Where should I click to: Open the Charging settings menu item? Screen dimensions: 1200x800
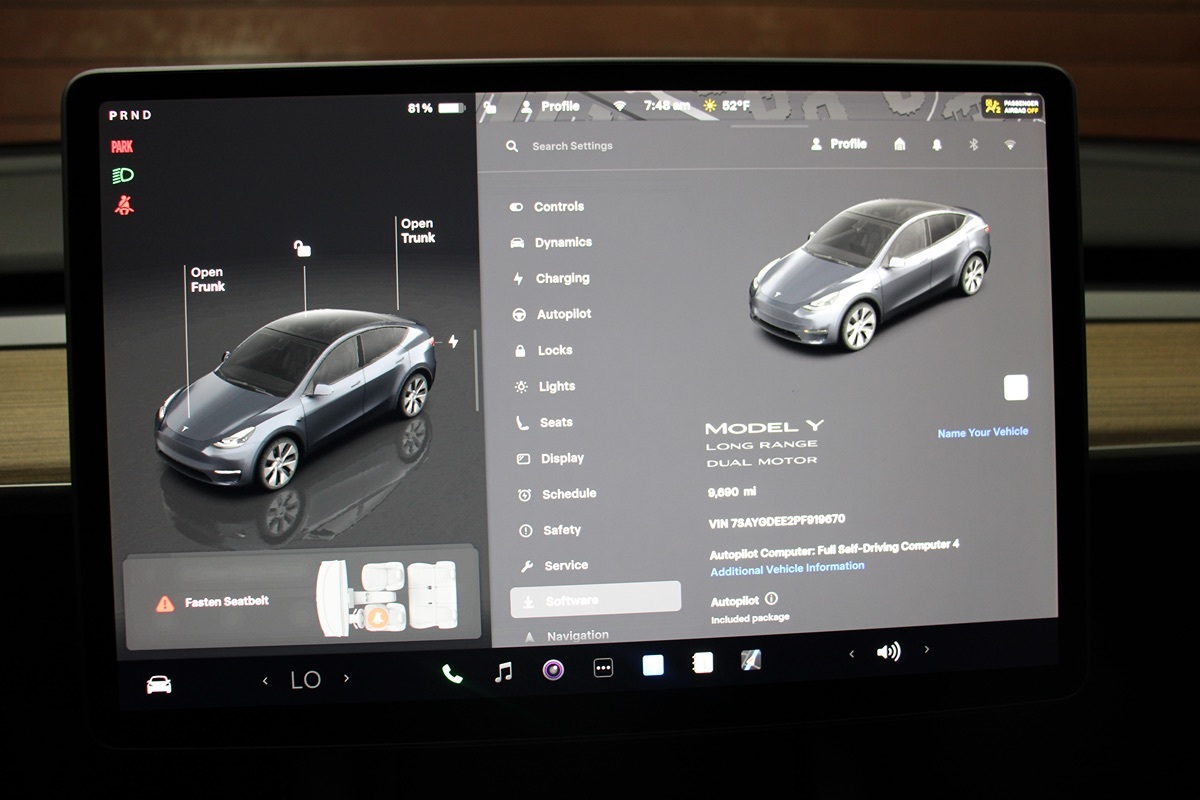pyautogui.click(x=562, y=278)
